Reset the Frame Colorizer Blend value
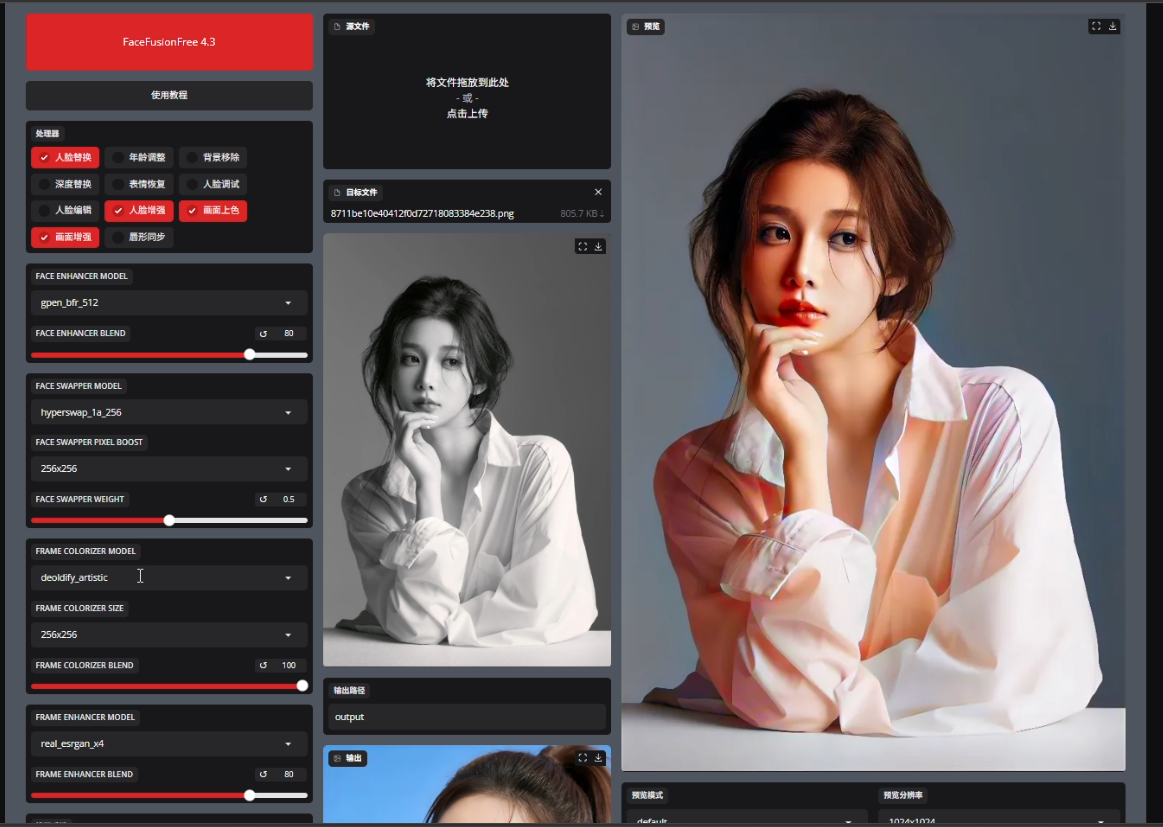 pyautogui.click(x=264, y=665)
